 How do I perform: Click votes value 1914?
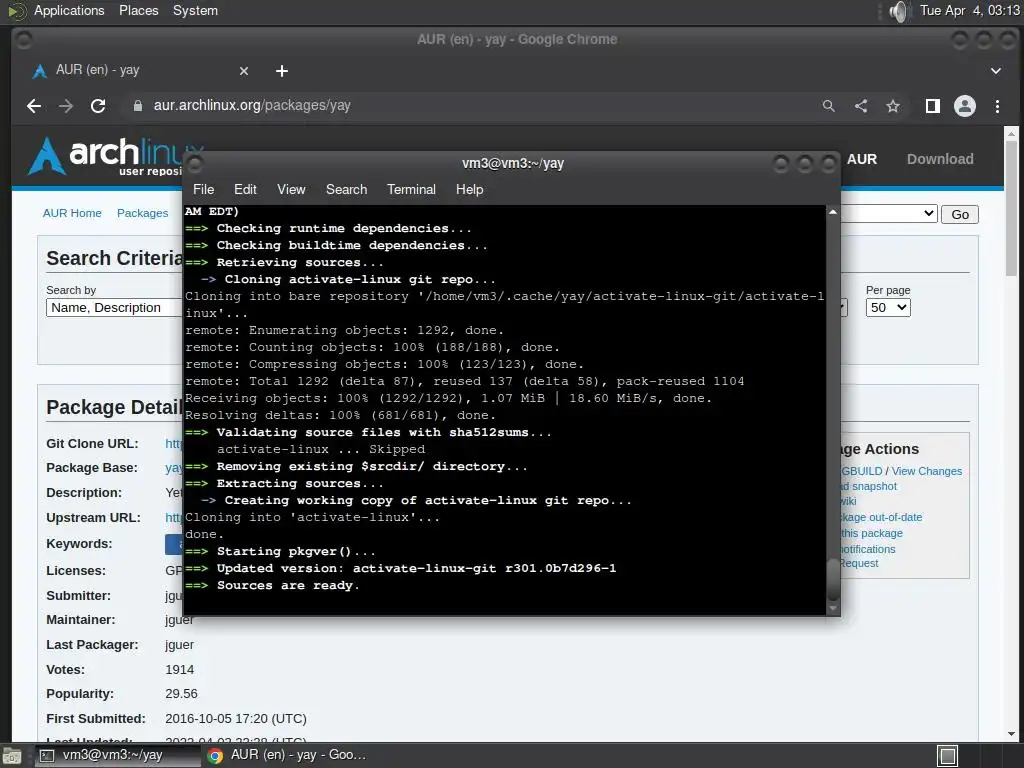point(180,669)
